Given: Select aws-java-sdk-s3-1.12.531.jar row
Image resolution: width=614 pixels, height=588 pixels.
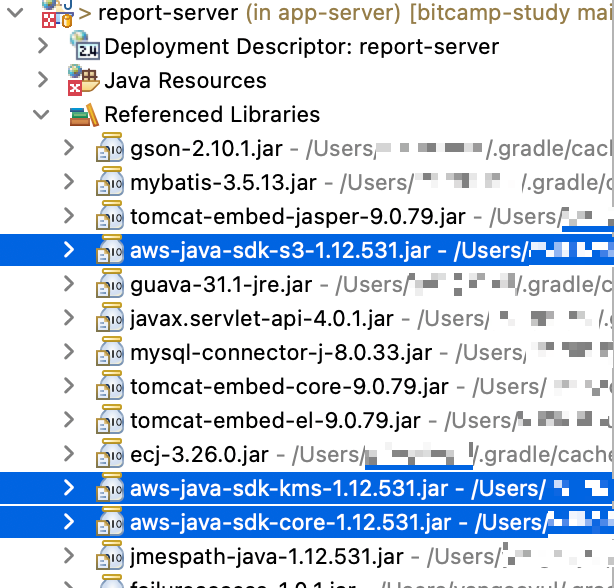Looking at the screenshot, I should tap(307, 250).
